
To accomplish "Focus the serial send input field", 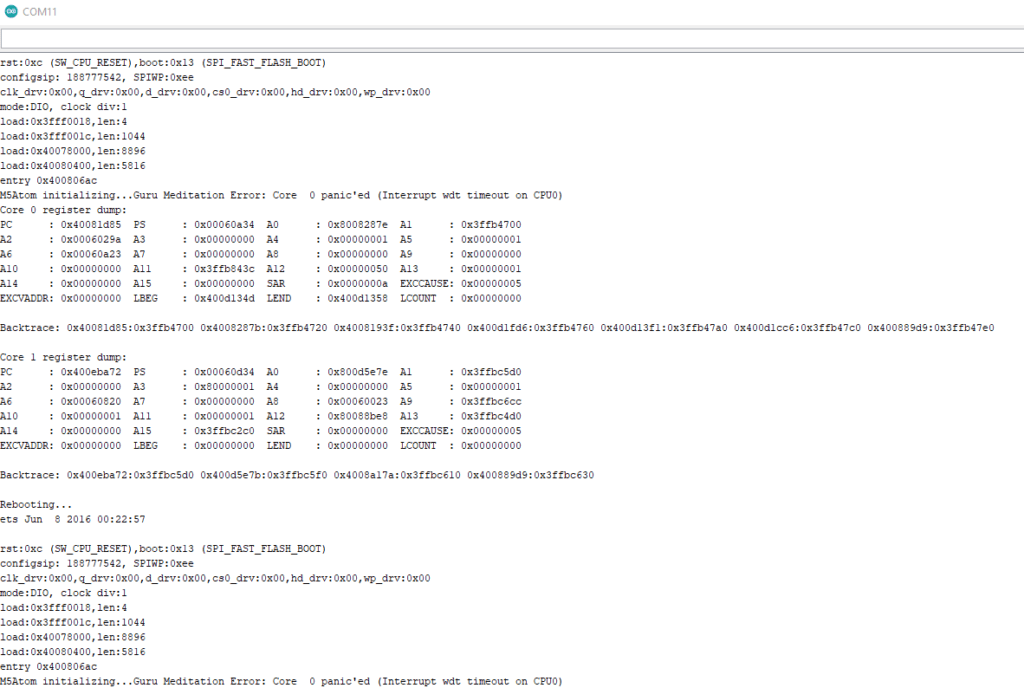I will (510, 38).
